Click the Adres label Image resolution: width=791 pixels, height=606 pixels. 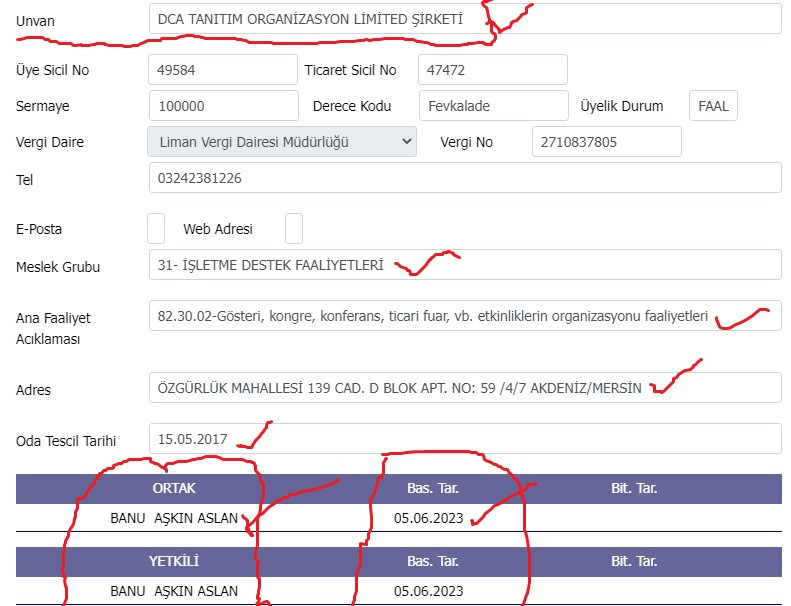click(x=33, y=390)
